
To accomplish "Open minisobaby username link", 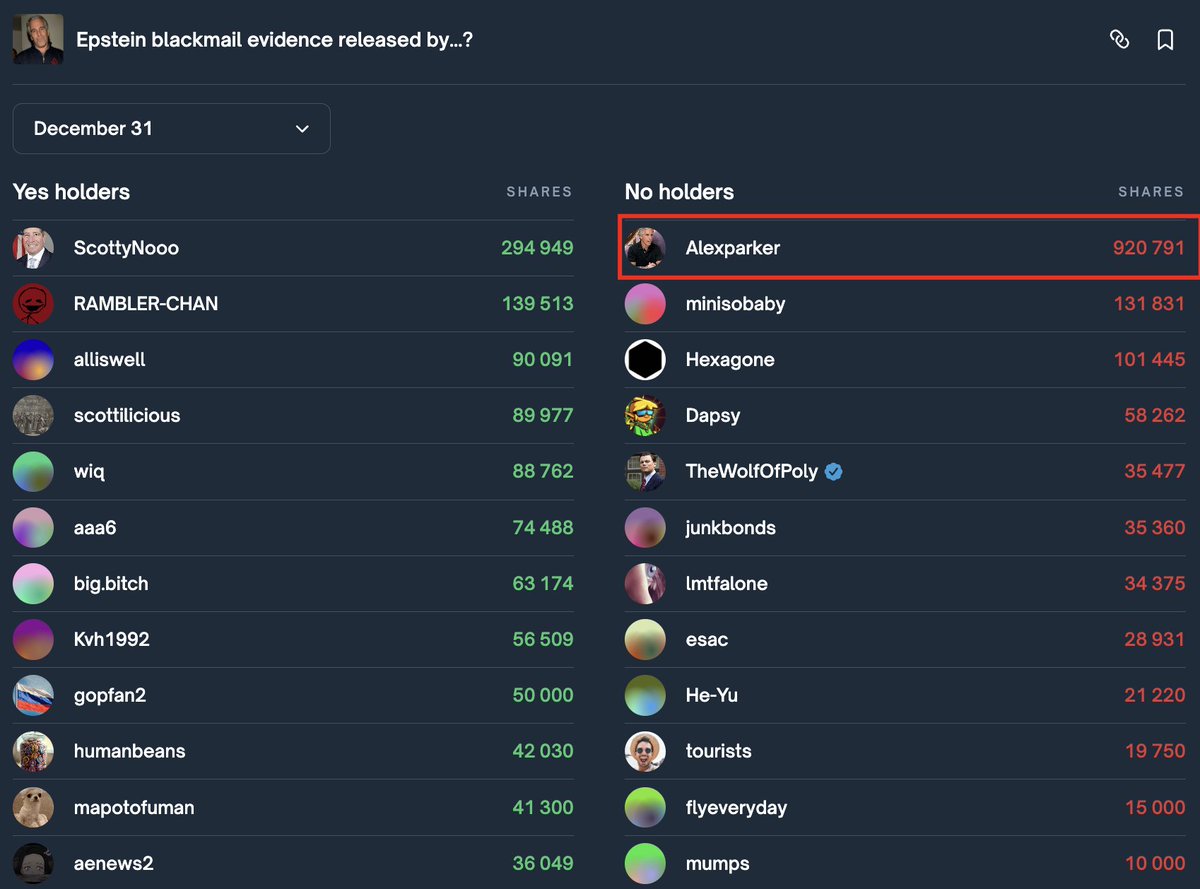I will (735, 304).
